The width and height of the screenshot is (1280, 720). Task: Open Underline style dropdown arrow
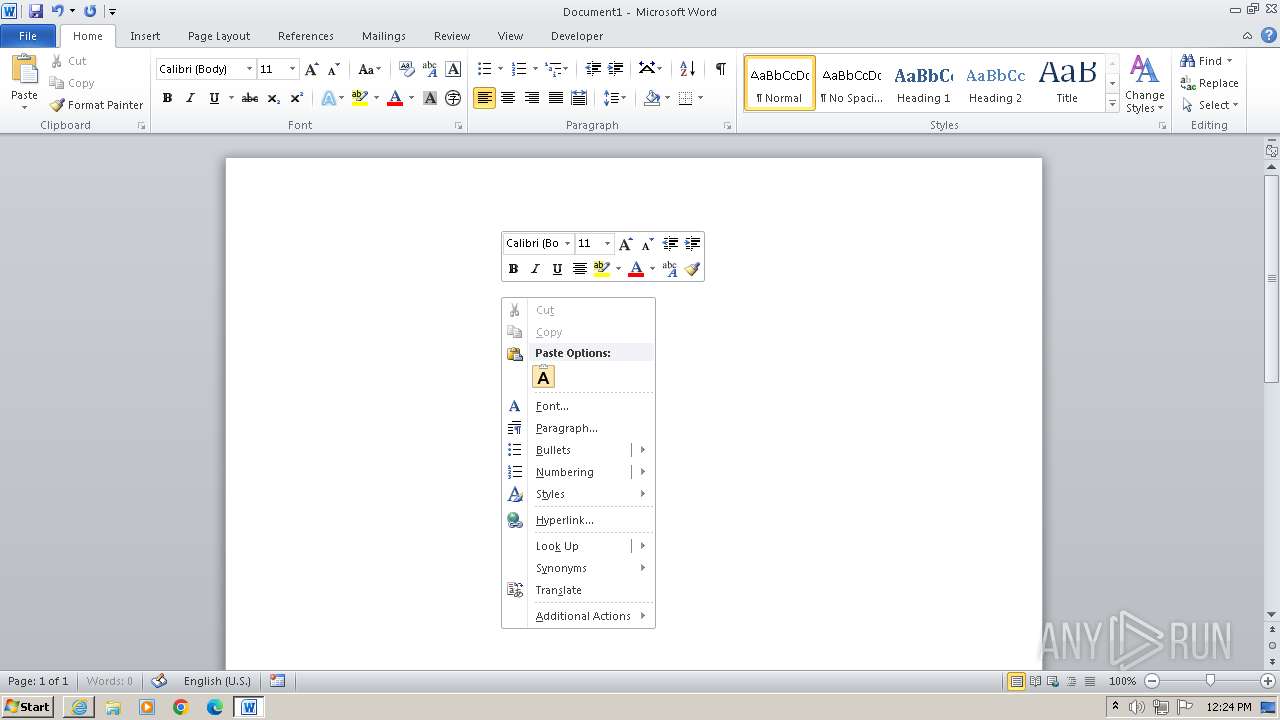[x=231, y=98]
